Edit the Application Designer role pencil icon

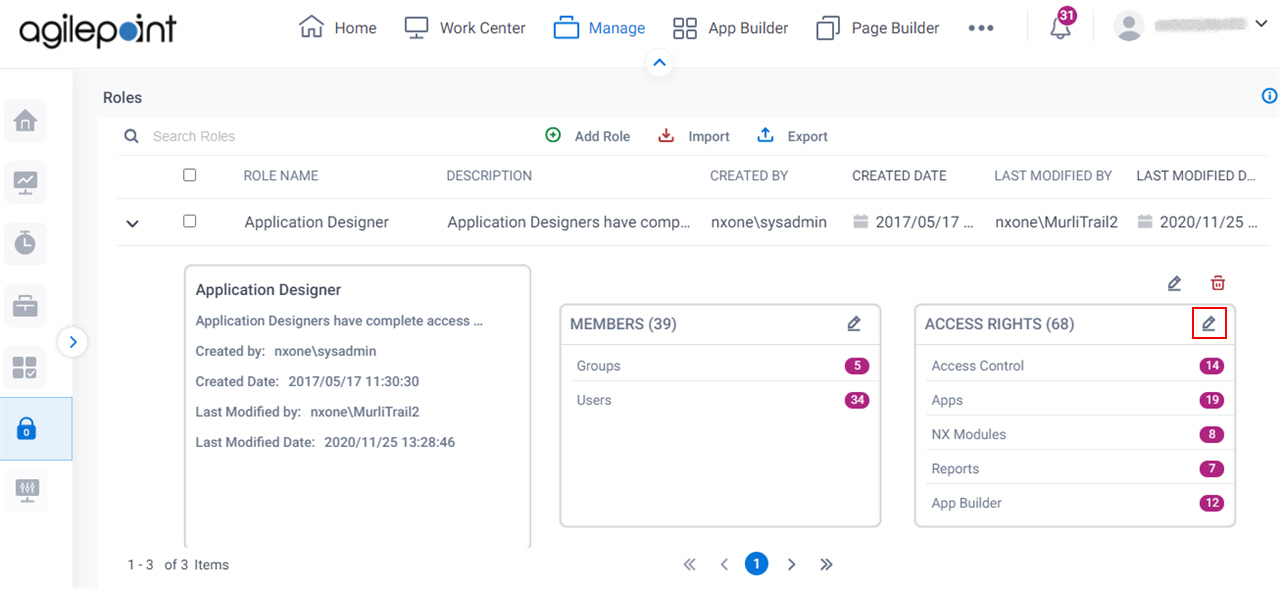pos(1174,283)
